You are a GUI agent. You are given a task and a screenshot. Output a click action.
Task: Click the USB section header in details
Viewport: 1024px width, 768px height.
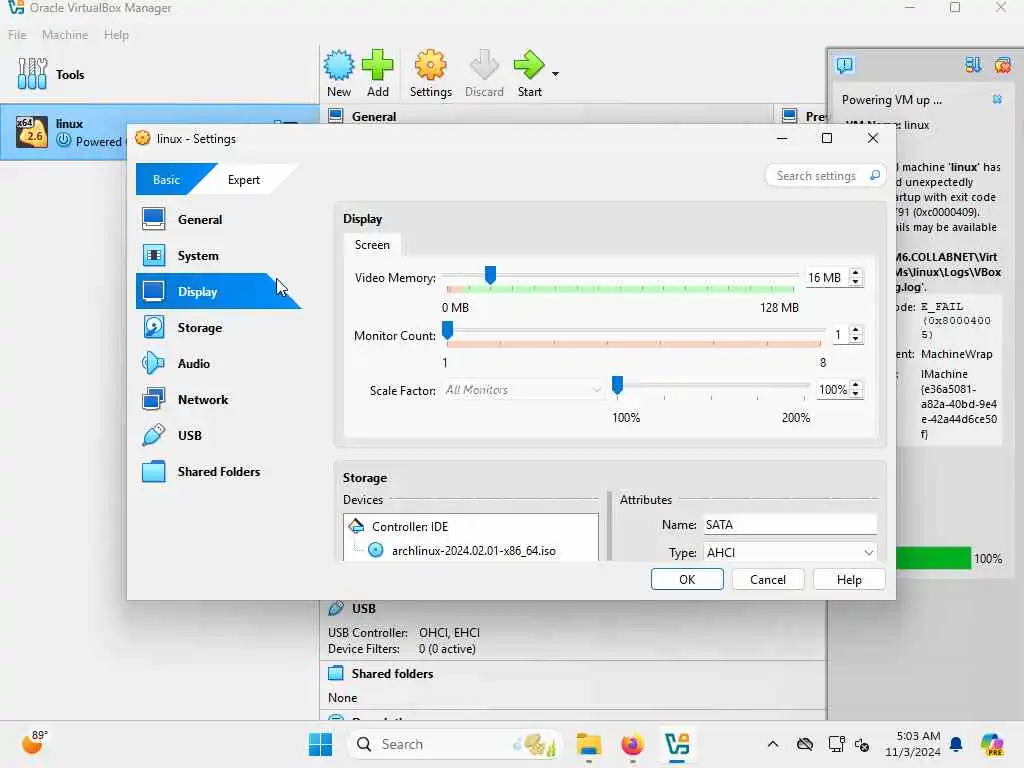click(363, 609)
